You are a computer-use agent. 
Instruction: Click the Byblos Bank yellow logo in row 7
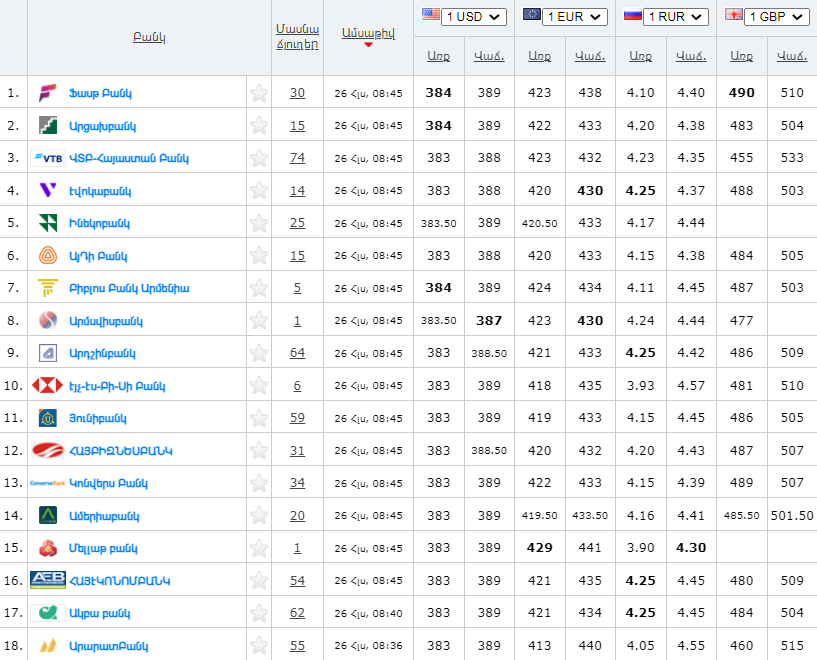[48, 288]
